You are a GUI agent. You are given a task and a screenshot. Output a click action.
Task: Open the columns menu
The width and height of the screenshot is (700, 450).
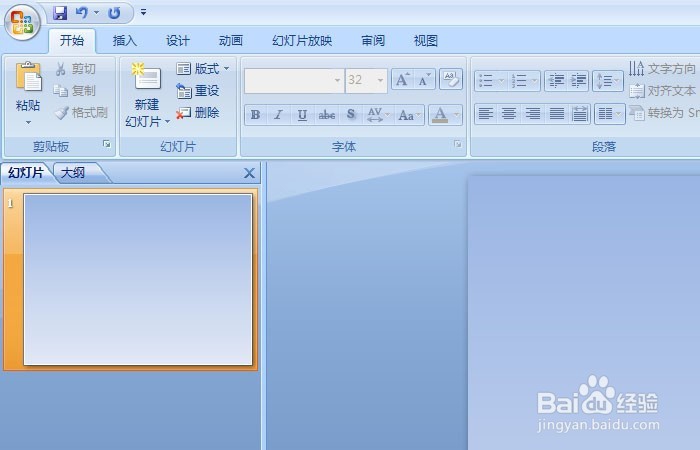pos(610,113)
